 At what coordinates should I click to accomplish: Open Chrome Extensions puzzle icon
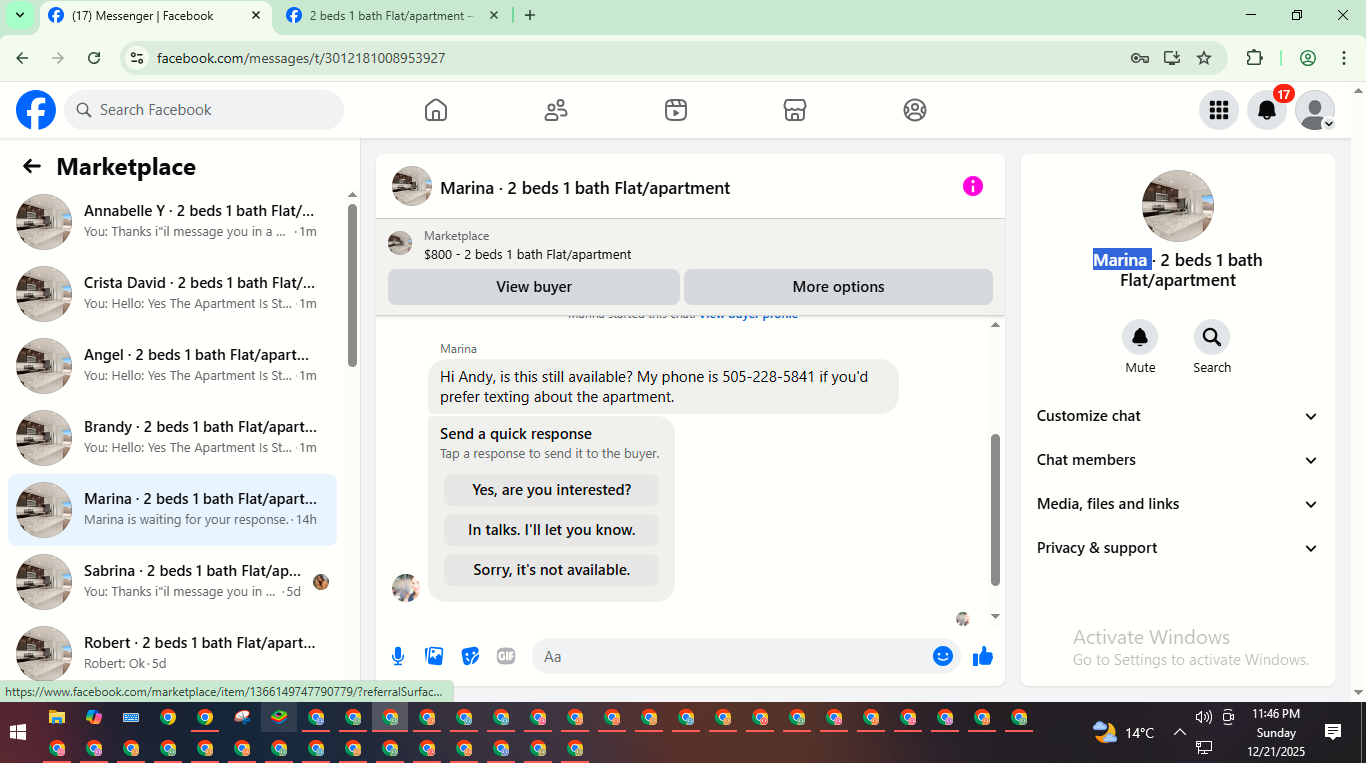point(1255,58)
